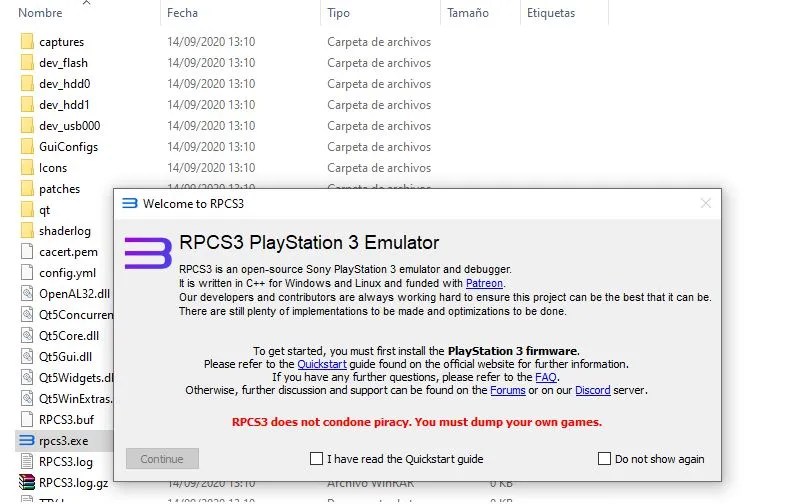Open the dev_flash folder icon
Screen dimensions: 787x504
(x=27, y=63)
